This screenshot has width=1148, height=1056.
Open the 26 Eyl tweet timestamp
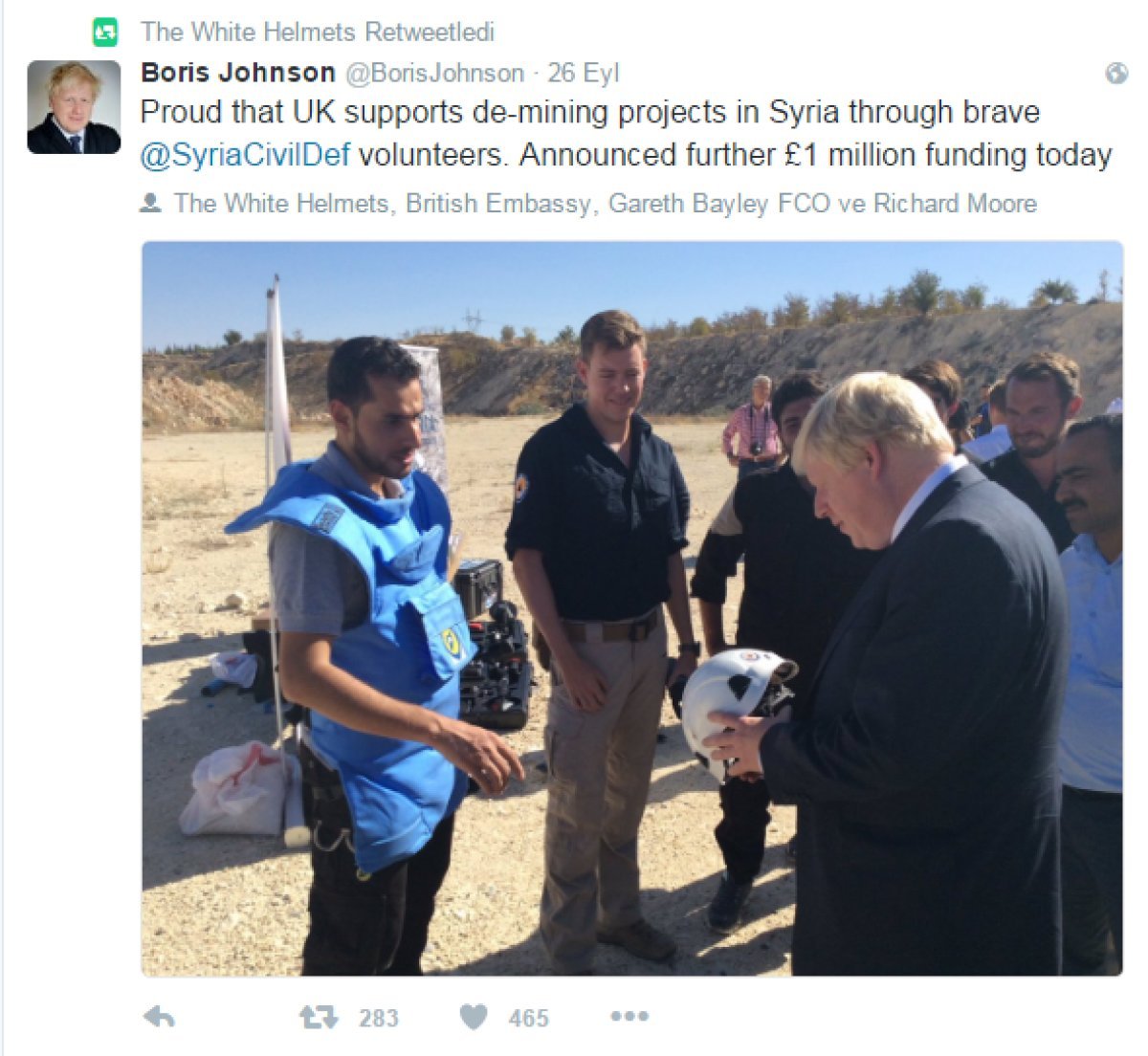(584, 74)
